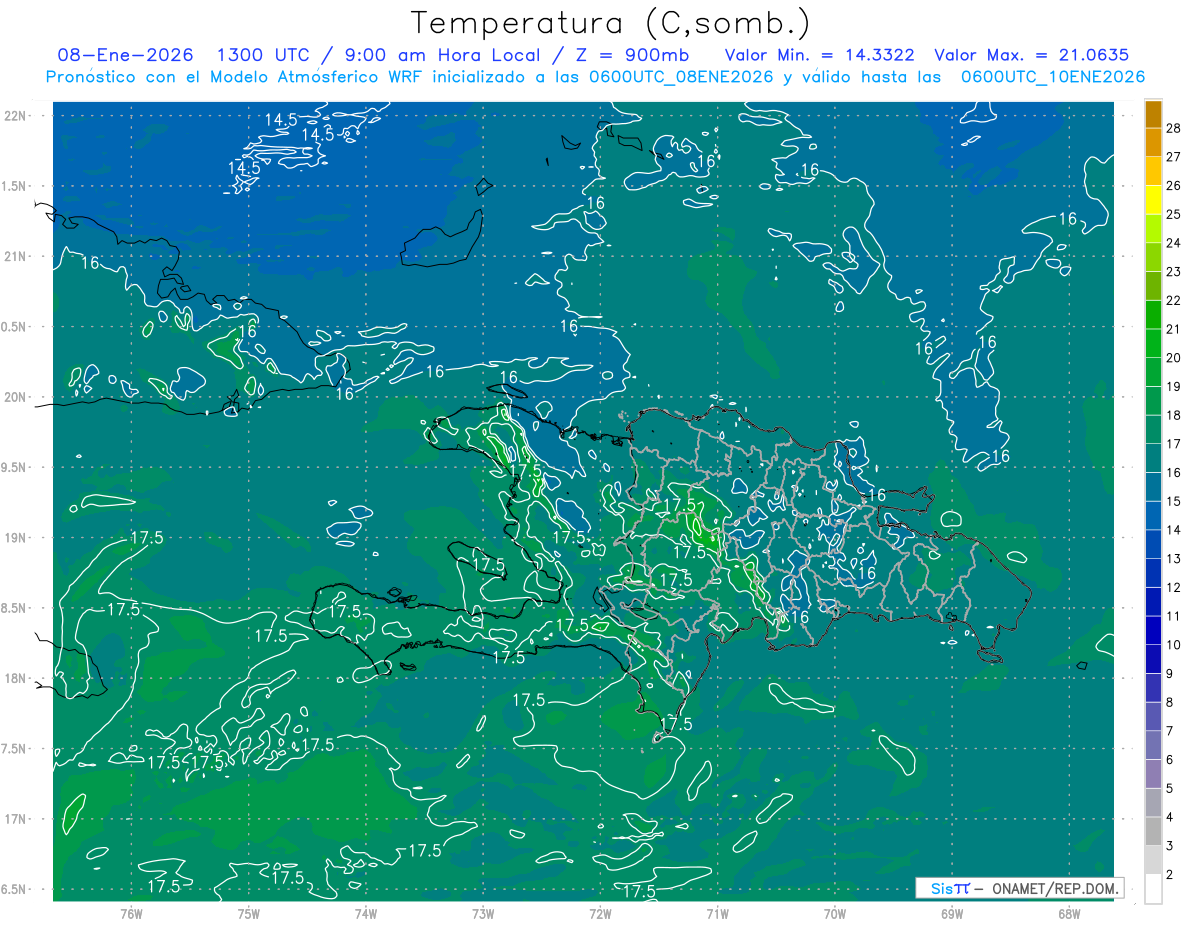1200x927 pixels.
Task: Click 'Valor Max. = 21.0635' text
Action: click(x=1031, y=55)
